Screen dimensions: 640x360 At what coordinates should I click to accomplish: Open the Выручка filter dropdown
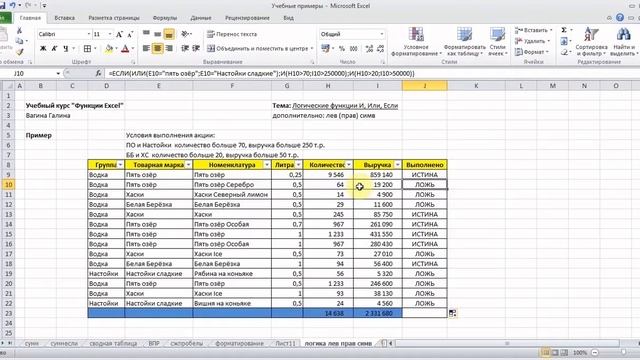[x=398, y=165]
